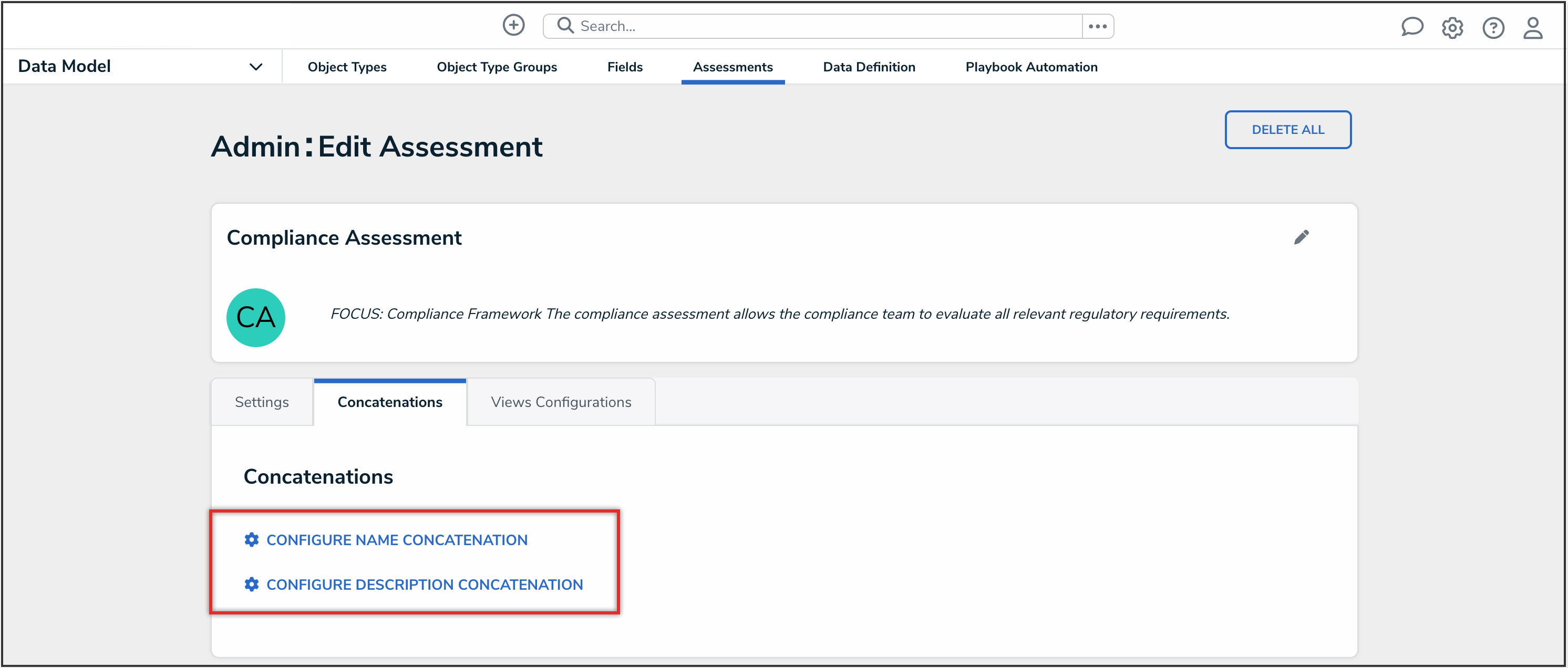Switch to the Object Types tab
This screenshot has height=668, width=1568.
(347, 67)
